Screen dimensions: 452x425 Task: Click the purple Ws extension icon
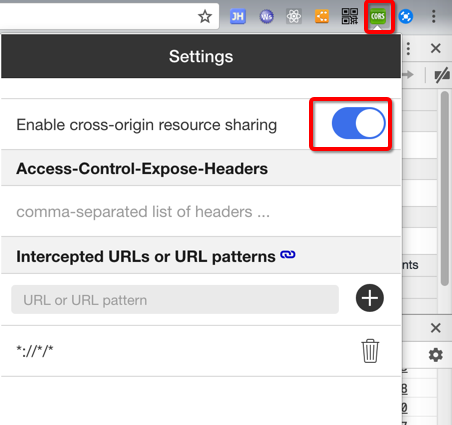tap(266, 16)
